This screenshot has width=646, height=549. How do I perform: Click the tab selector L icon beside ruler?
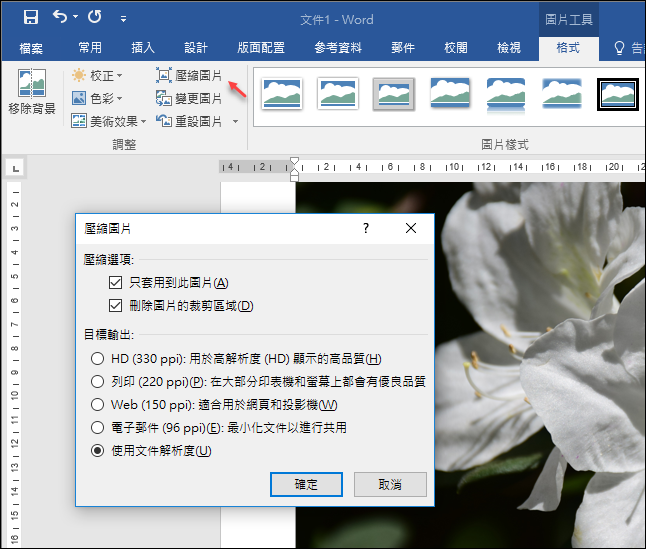pyautogui.click(x=16, y=168)
